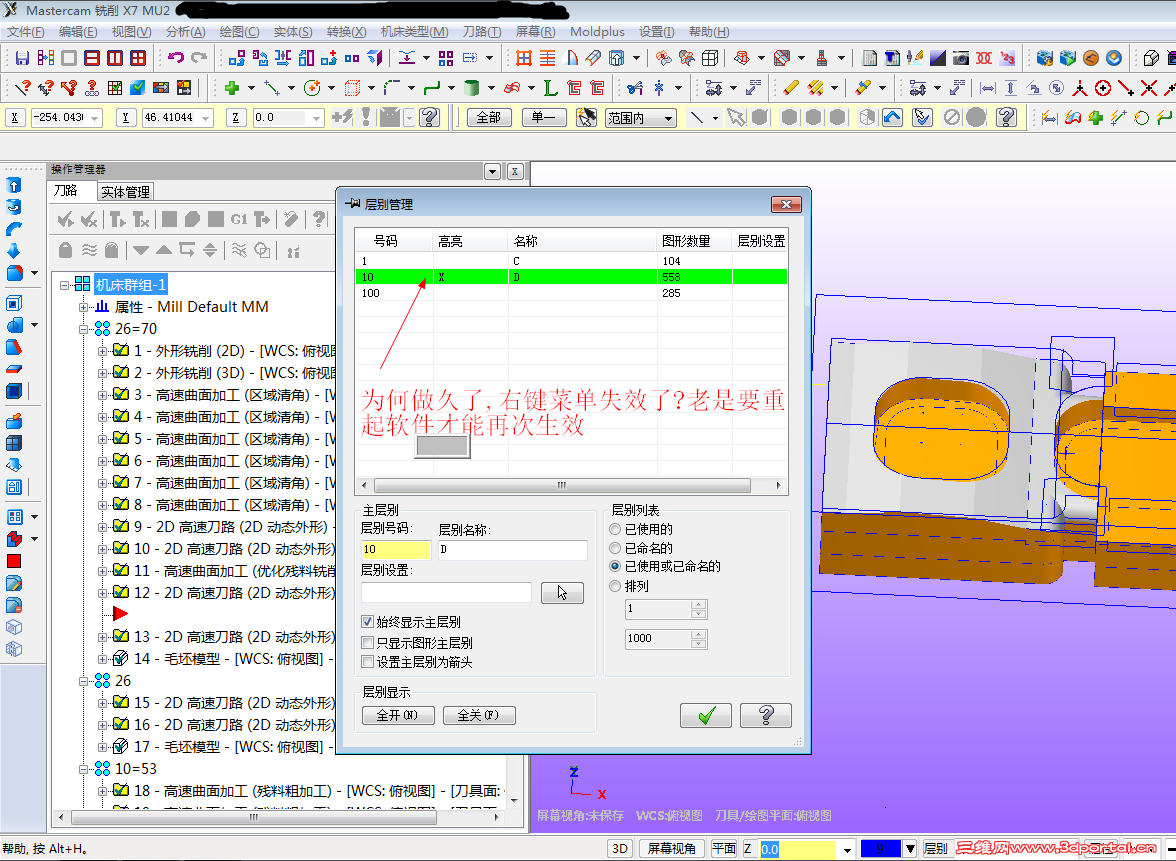Click the green L line creation icon
The width and height of the screenshot is (1176, 861).
click(x=550, y=88)
